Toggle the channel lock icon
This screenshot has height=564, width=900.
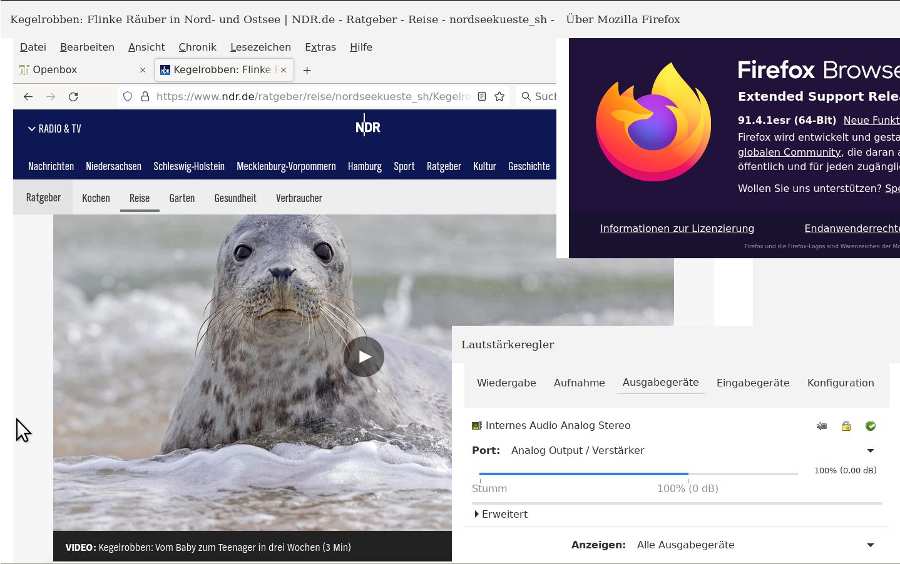[846, 426]
